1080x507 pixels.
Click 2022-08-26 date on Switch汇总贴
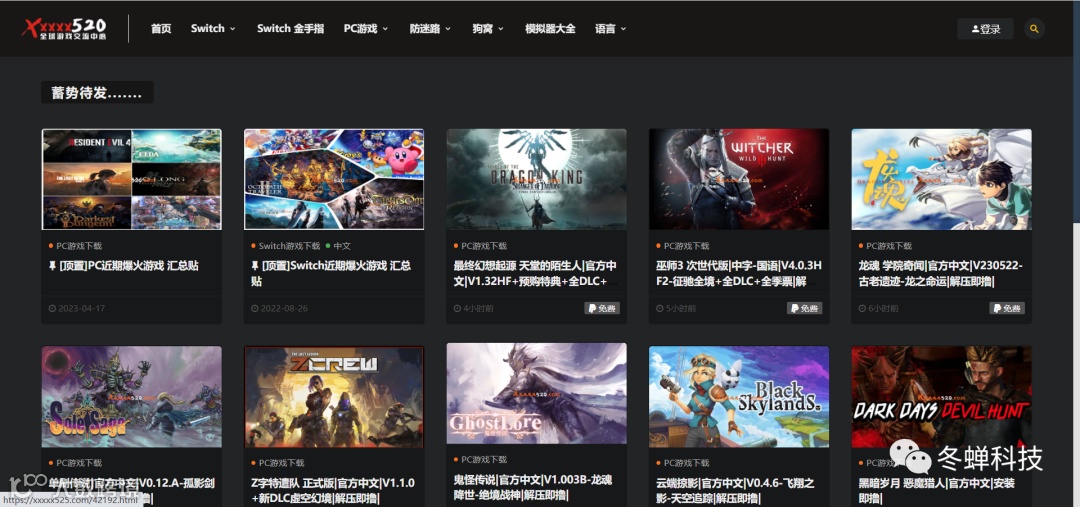(x=280, y=309)
